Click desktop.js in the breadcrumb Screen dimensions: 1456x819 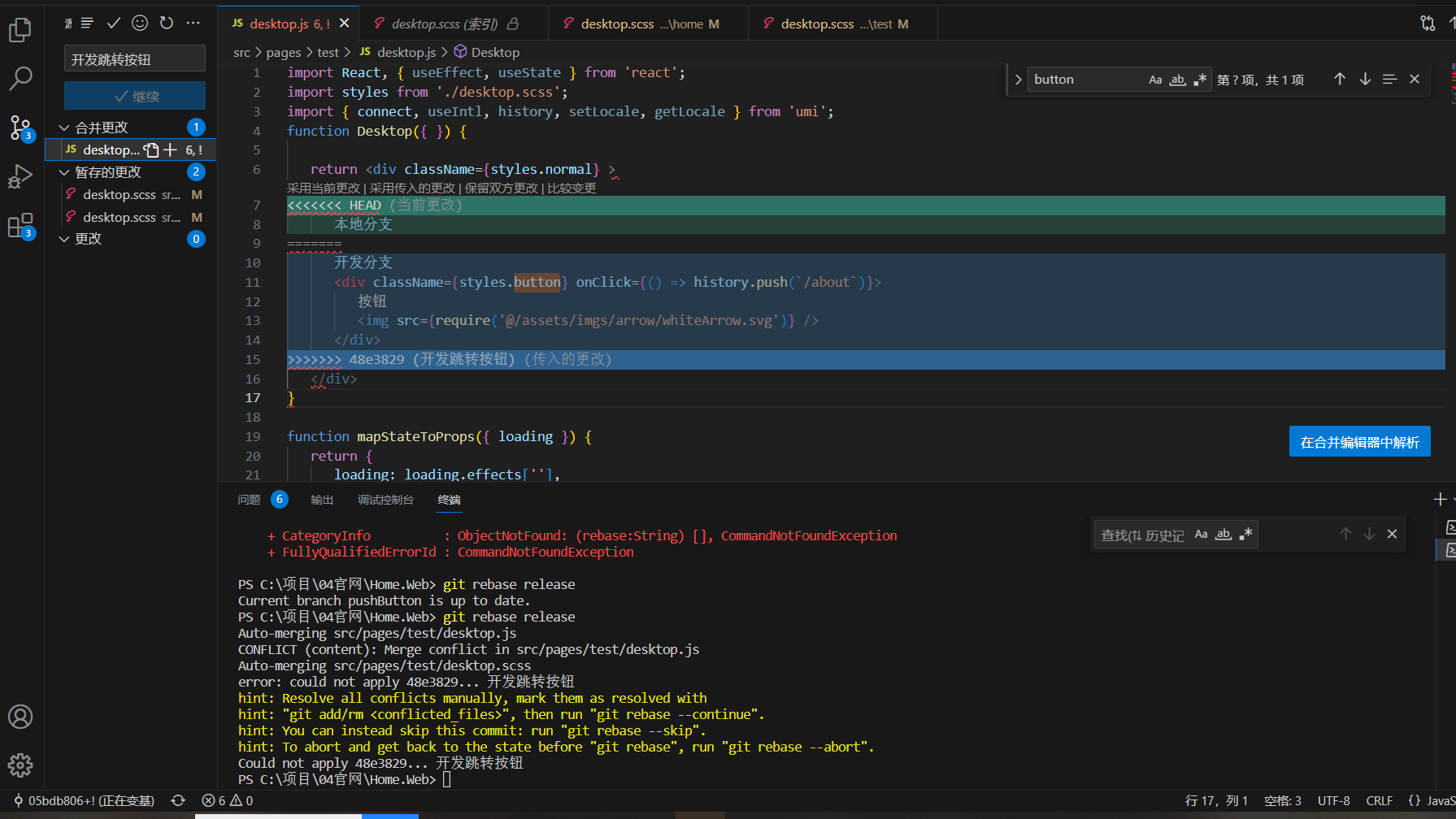pos(398,52)
